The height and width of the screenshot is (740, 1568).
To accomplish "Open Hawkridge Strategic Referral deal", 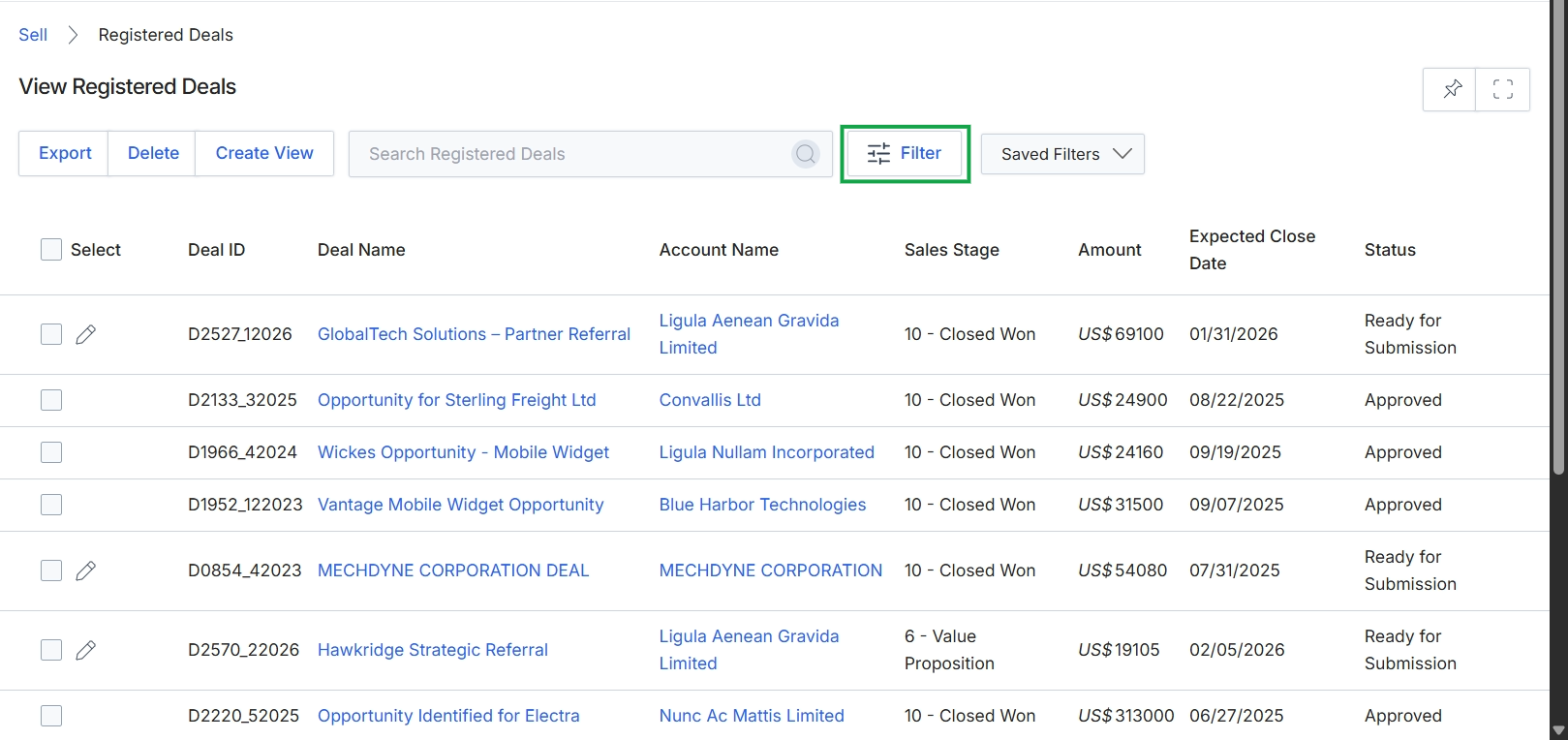I will pos(433,650).
